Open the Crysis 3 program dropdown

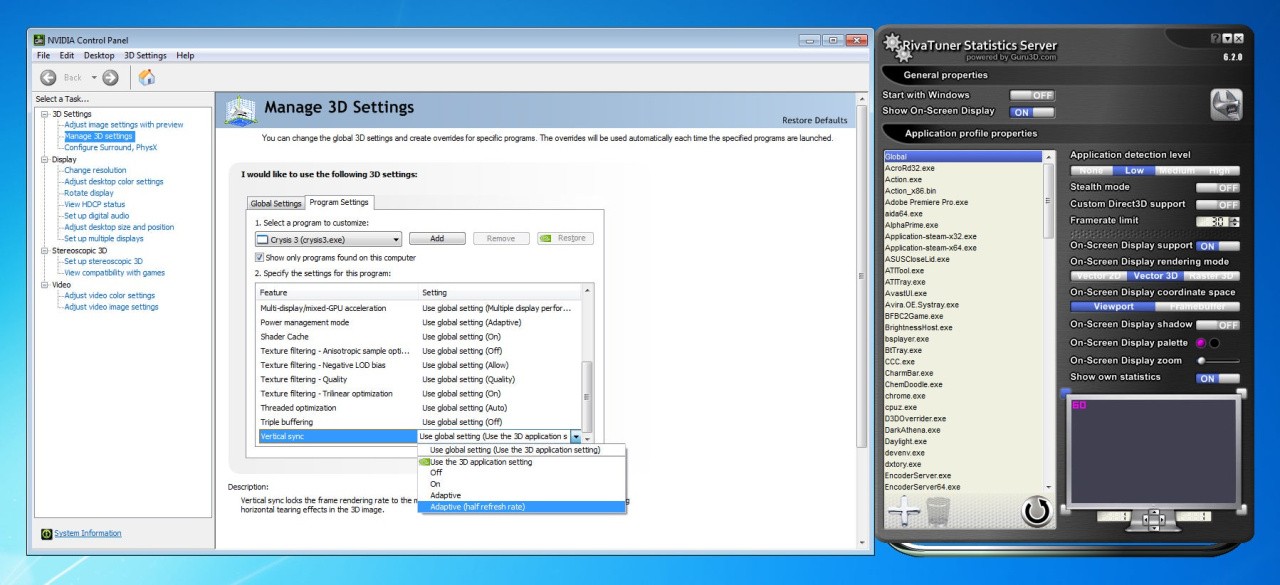[328, 239]
